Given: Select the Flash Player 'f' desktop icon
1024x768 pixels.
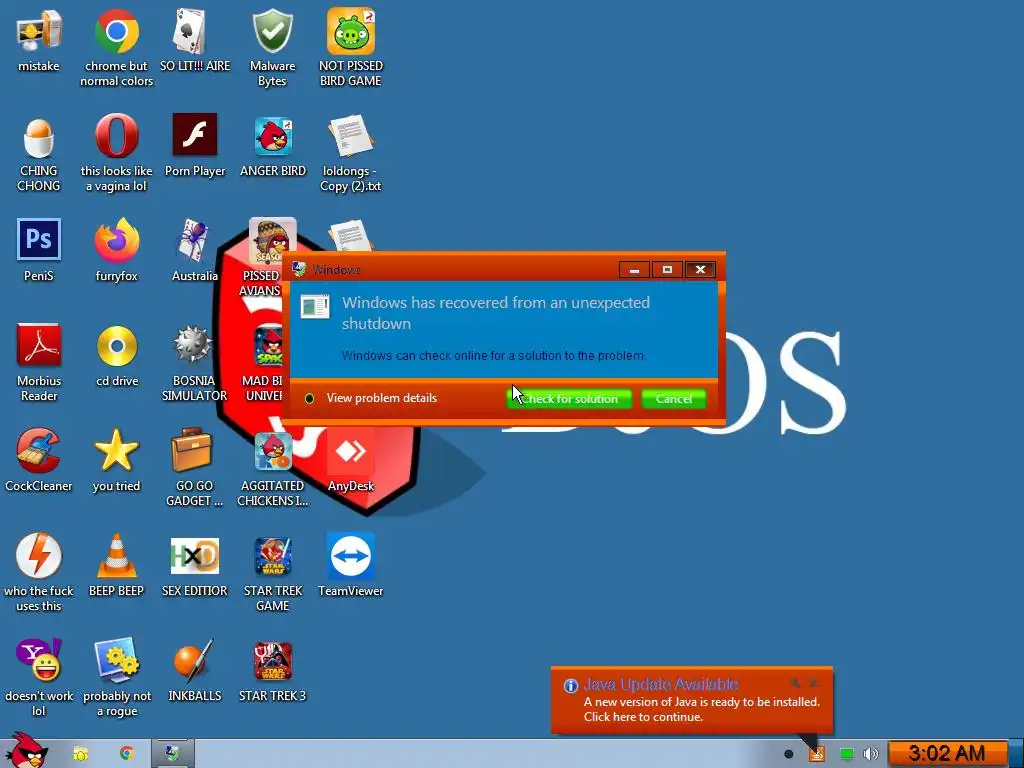Looking at the screenshot, I should 195,135.
